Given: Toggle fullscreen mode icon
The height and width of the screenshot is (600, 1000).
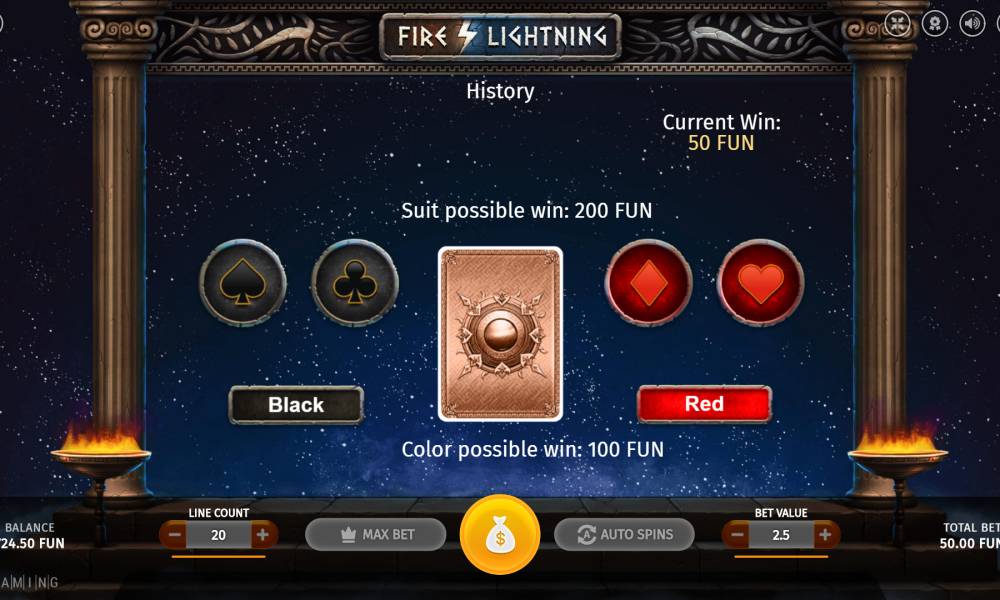Looking at the screenshot, I should (x=897, y=24).
